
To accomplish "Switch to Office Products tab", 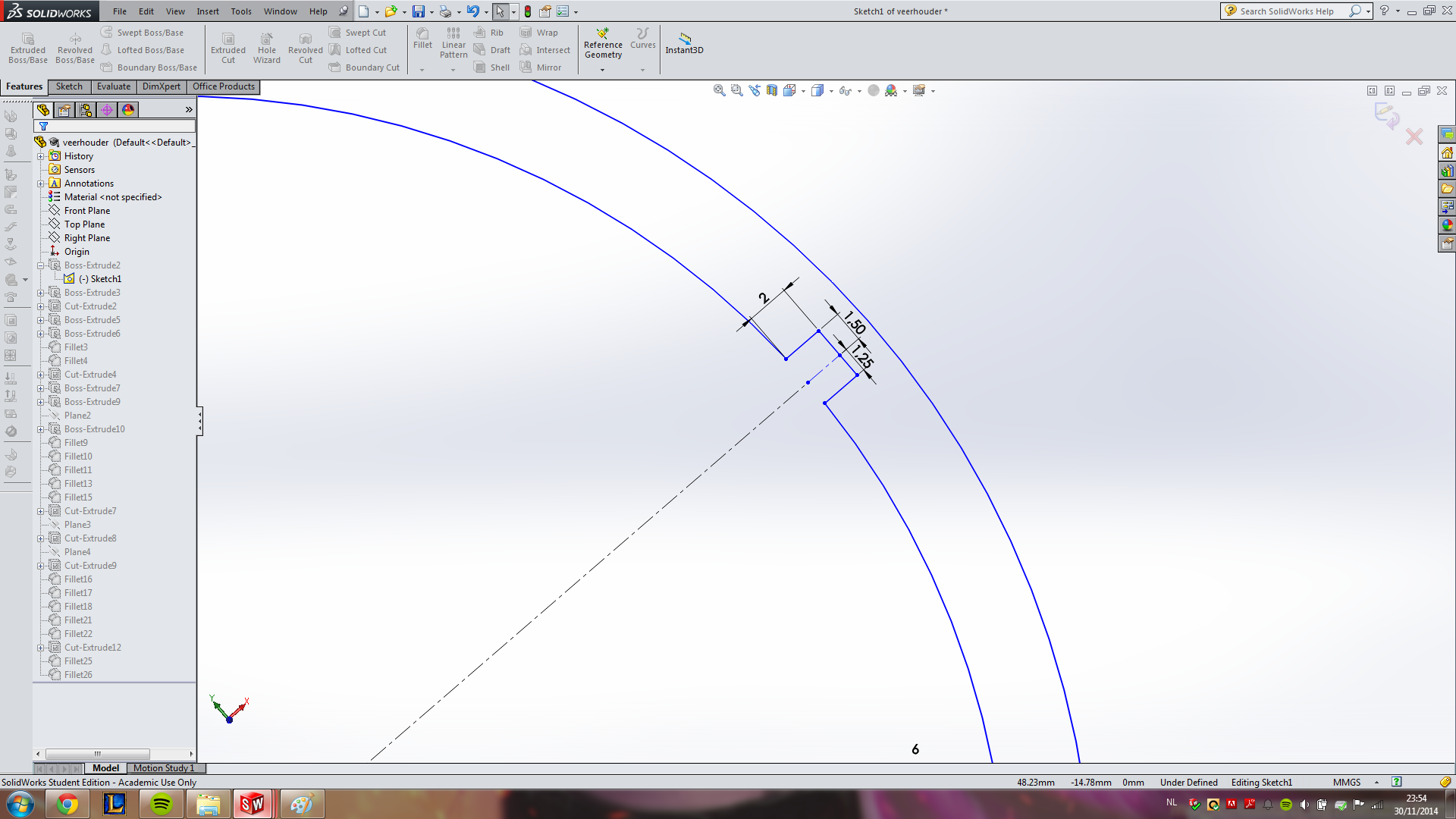I will click(x=224, y=86).
